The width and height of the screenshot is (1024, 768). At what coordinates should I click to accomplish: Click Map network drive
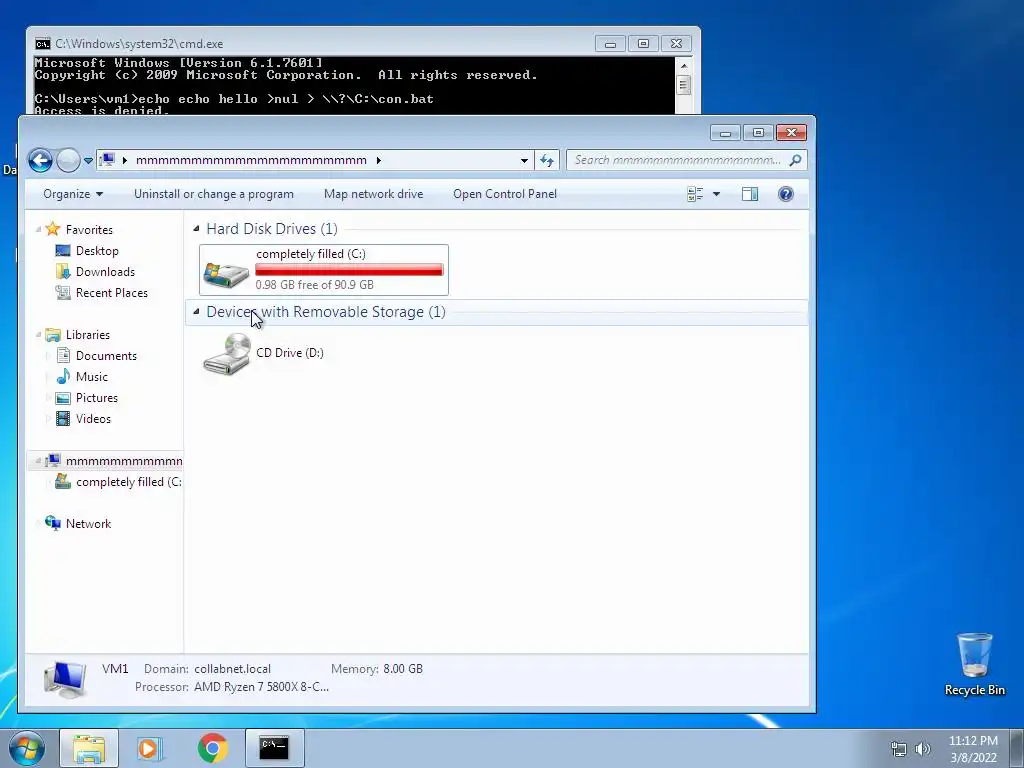click(374, 194)
